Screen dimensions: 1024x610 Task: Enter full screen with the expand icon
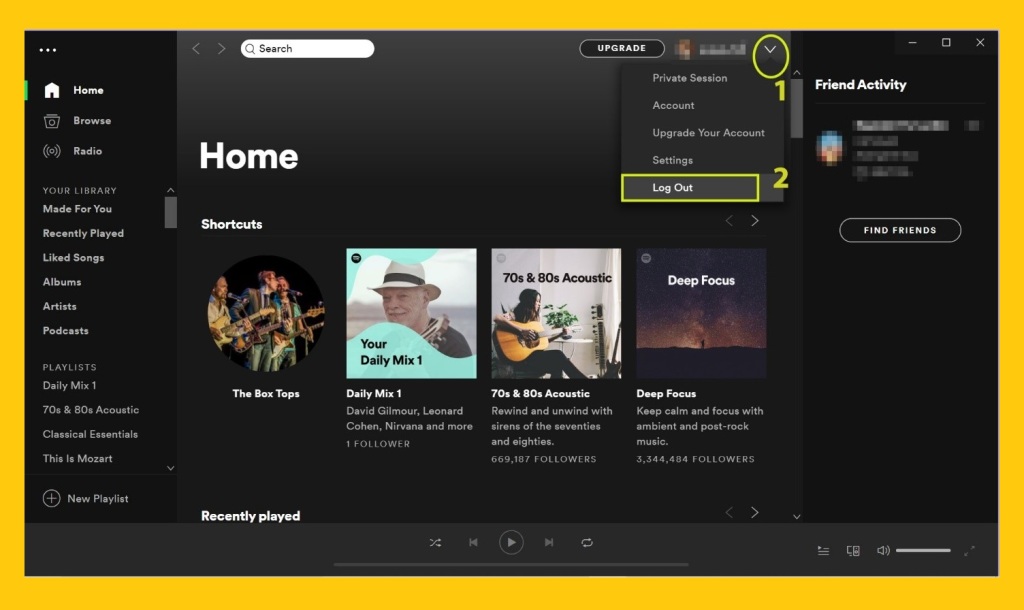click(970, 551)
